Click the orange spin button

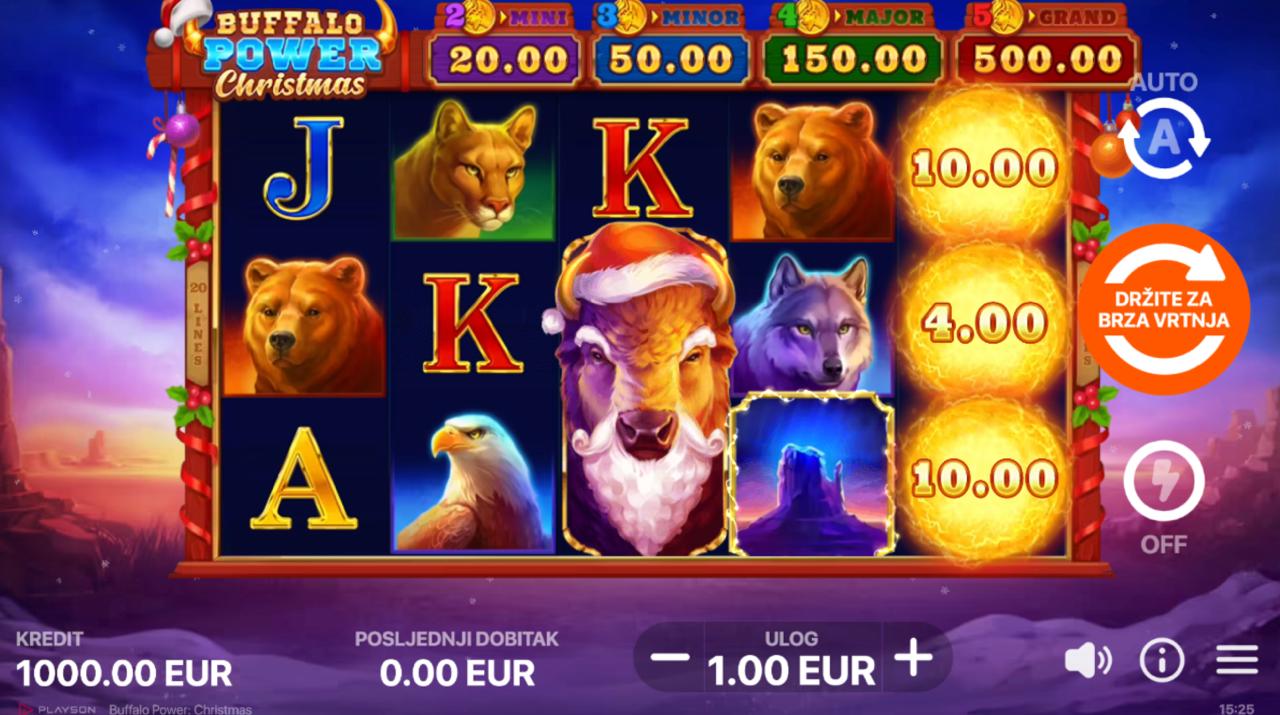1164,309
